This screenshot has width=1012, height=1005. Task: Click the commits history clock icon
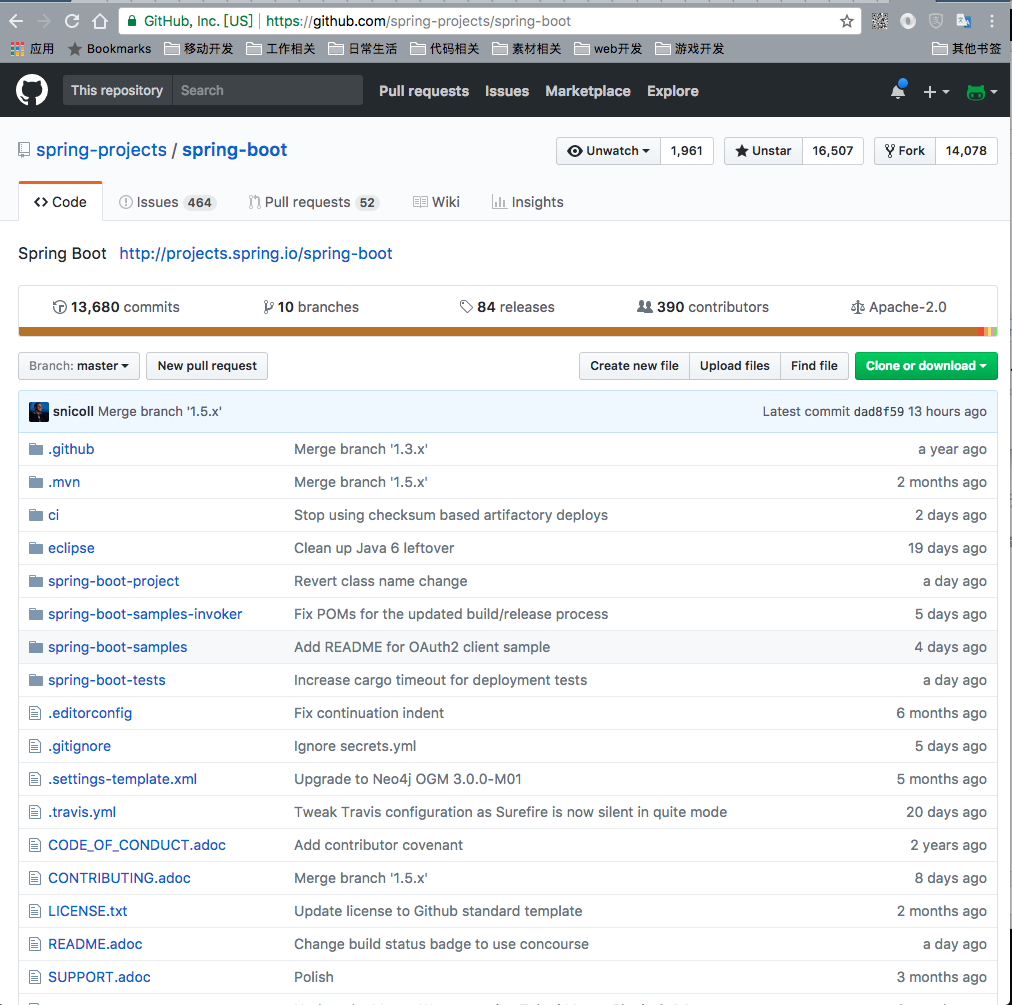(x=59, y=307)
